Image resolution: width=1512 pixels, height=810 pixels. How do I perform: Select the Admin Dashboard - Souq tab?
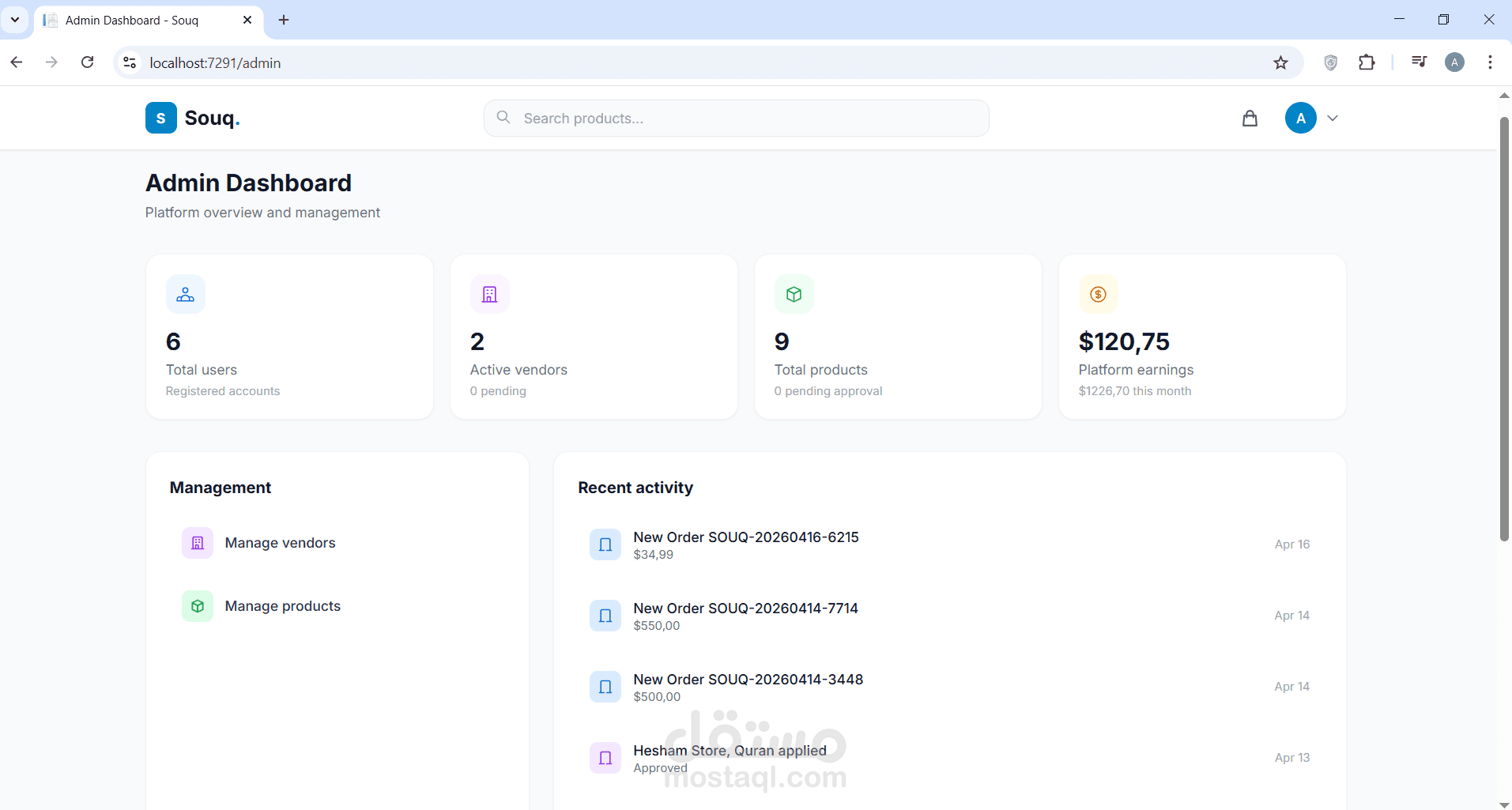click(x=150, y=21)
